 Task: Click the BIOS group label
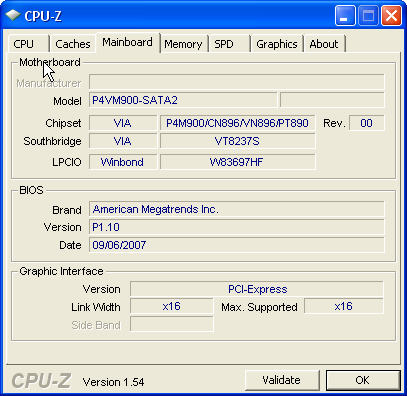pos(31,190)
